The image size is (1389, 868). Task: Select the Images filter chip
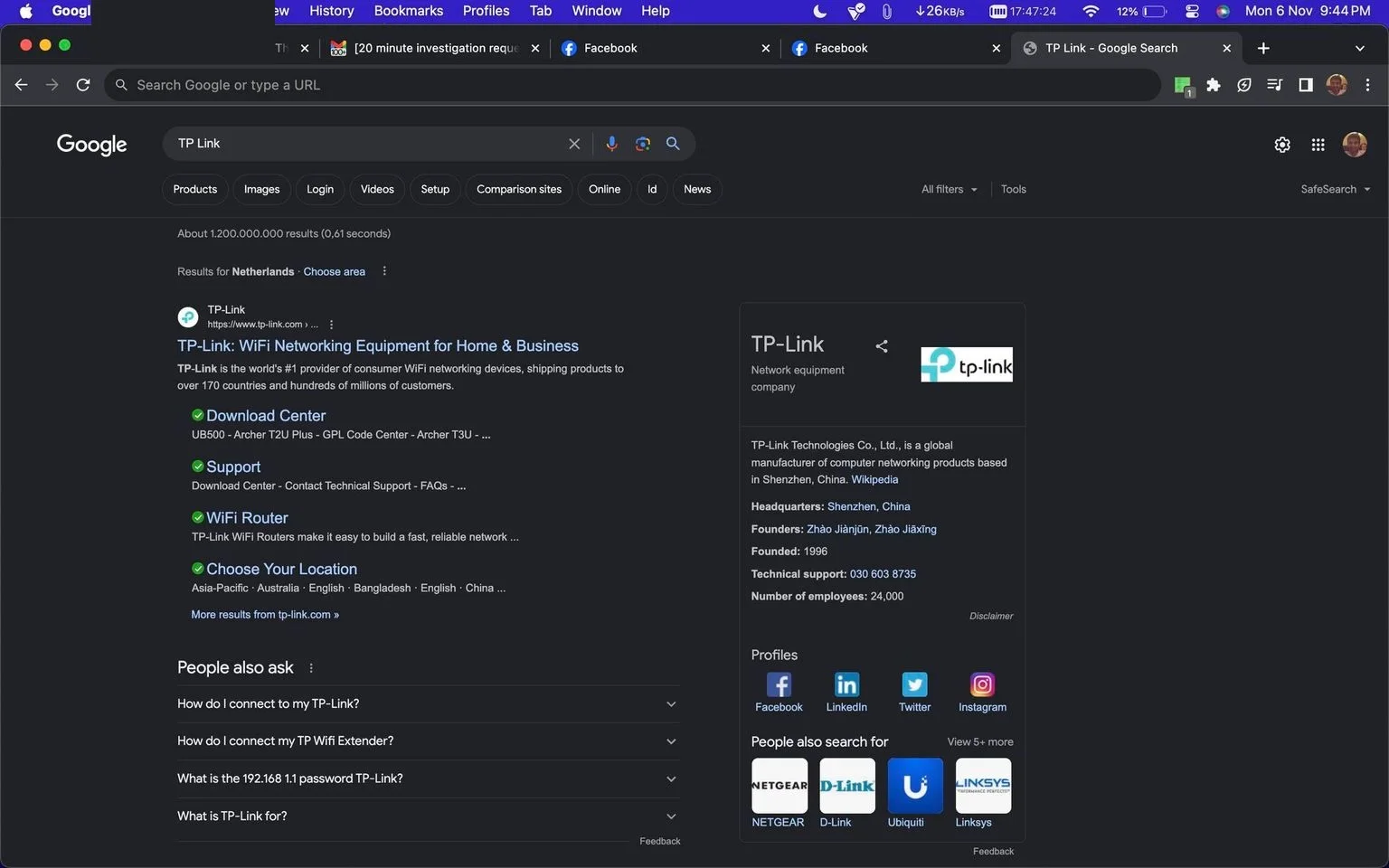point(261,189)
